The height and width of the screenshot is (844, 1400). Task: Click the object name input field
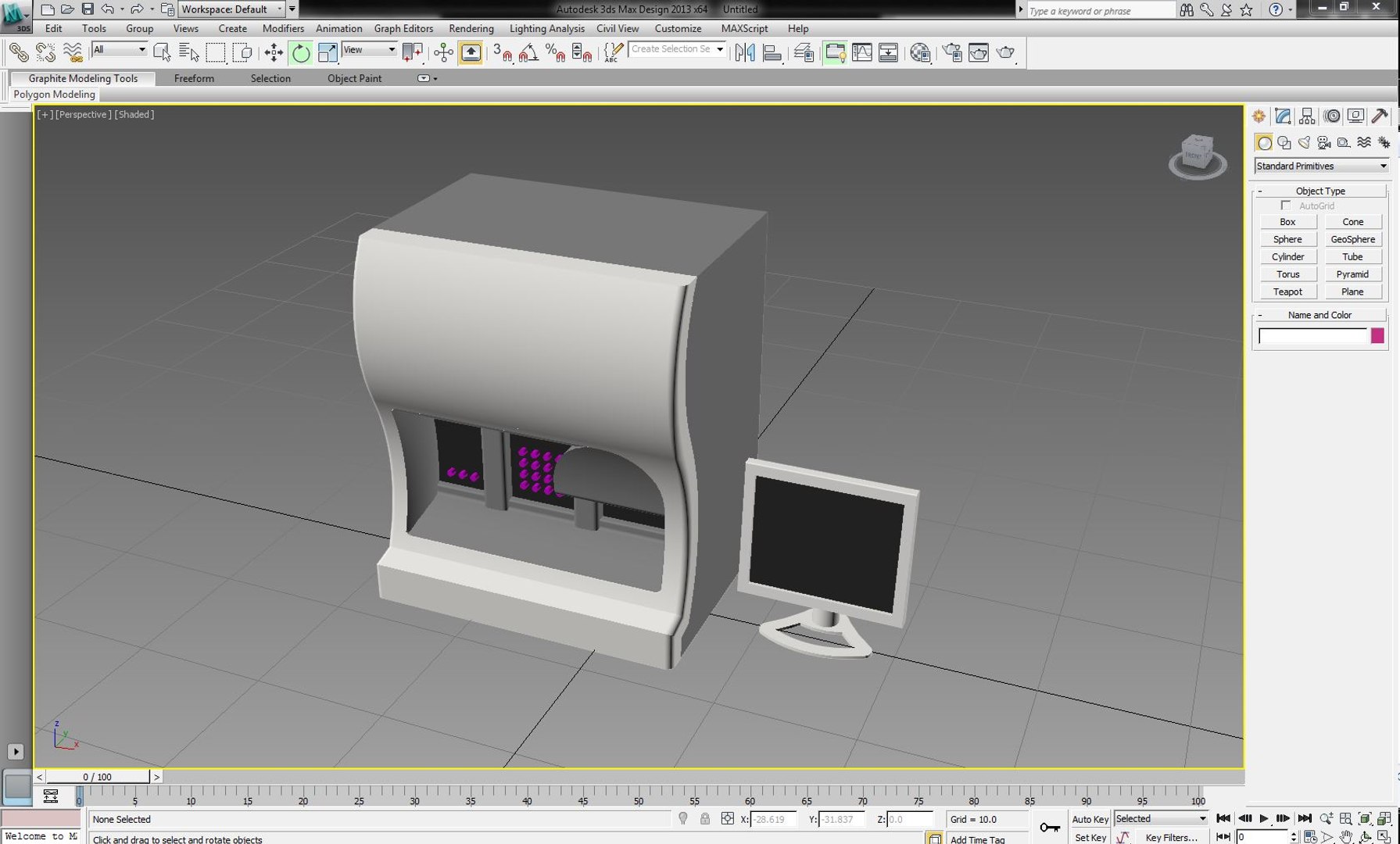[1312, 335]
